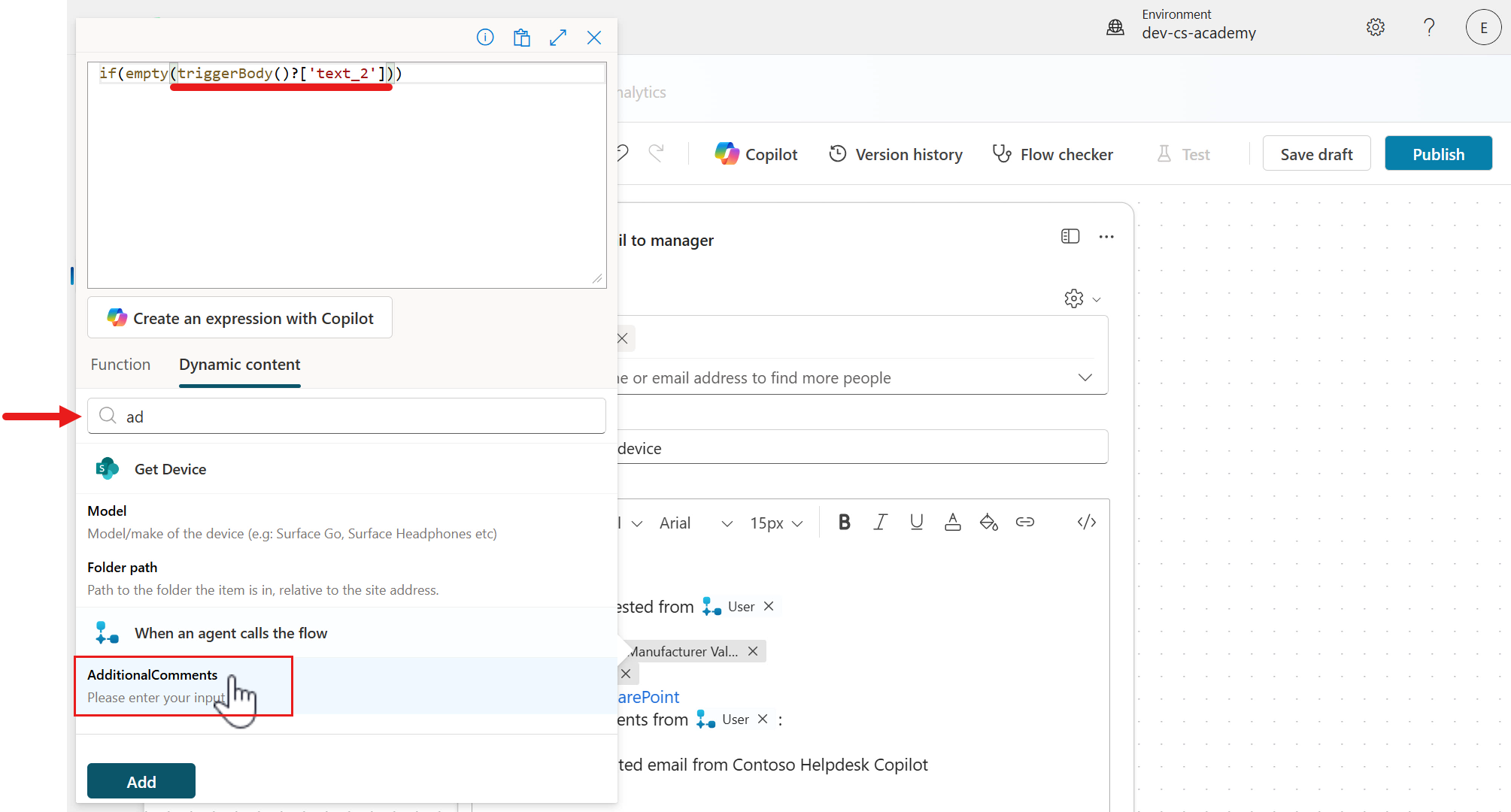Expand the action settings gear dropdown
Image resolution: width=1511 pixels, height=812 pixels.
coord(1082,298)
